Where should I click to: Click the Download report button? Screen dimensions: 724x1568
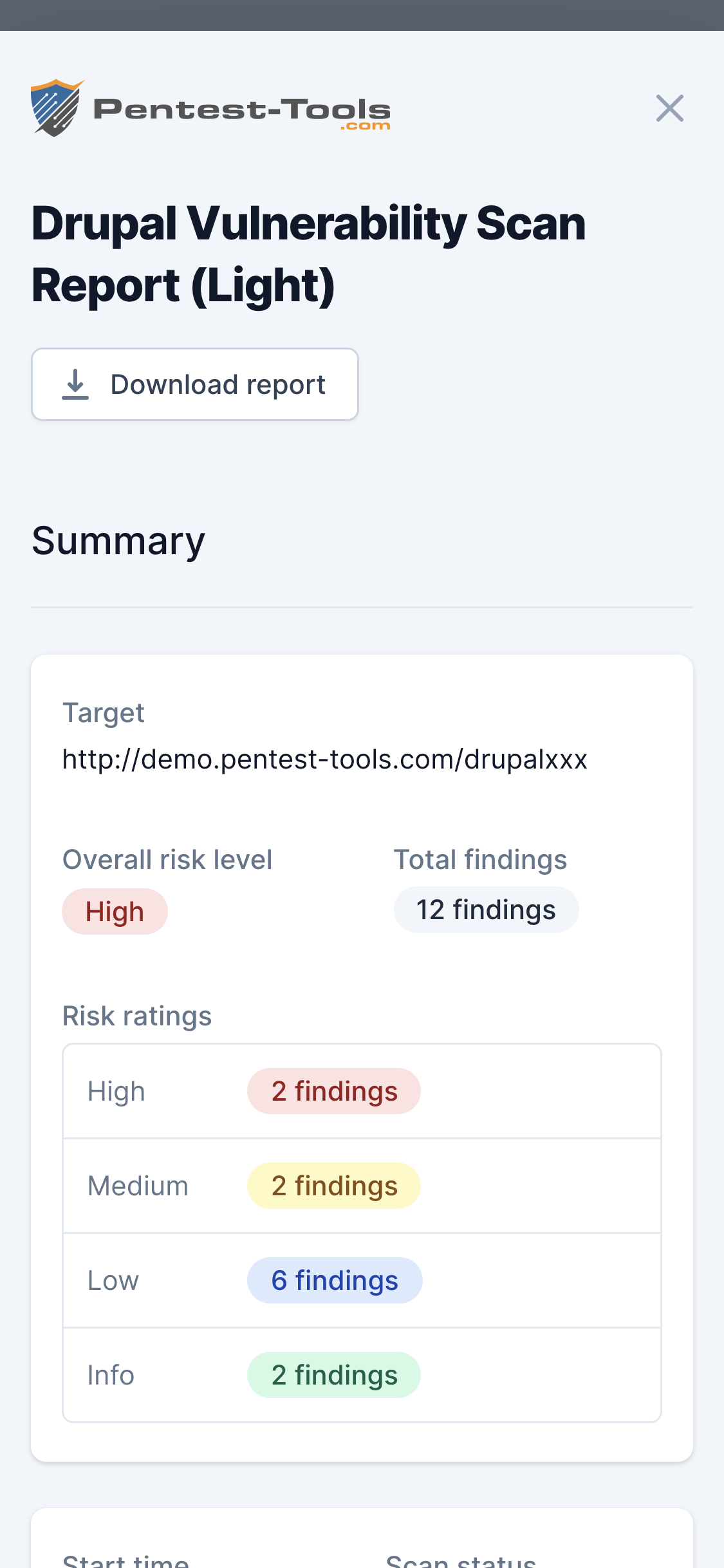195,384
